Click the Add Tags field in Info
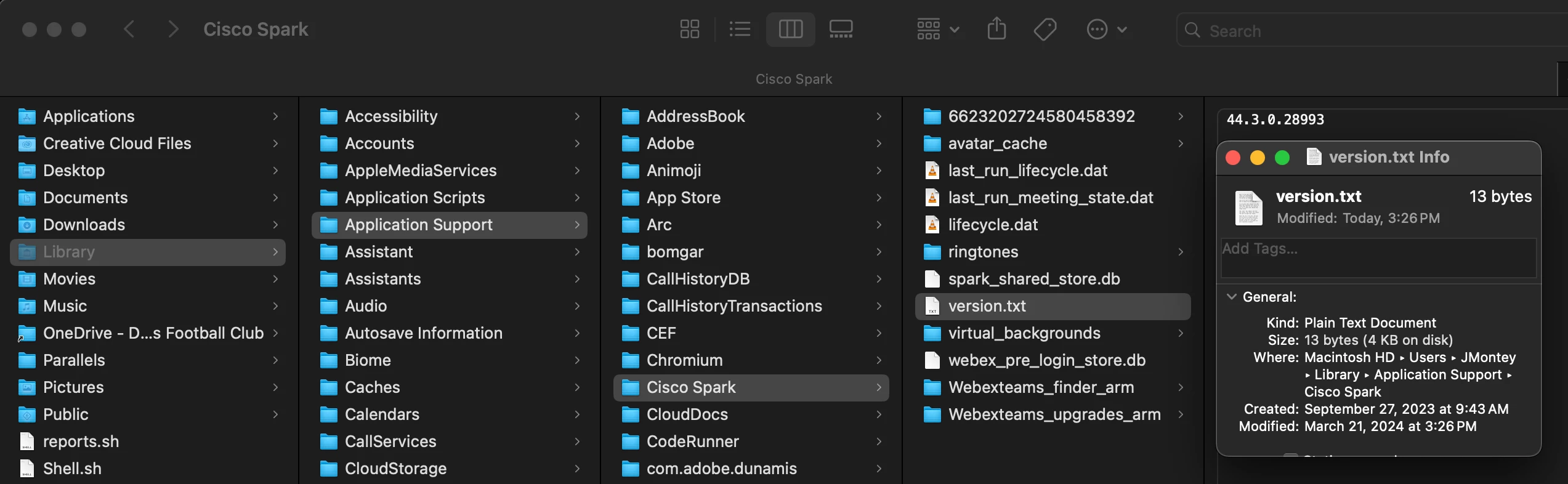This screenshot has height=484, width=1568. [1378, 257]
